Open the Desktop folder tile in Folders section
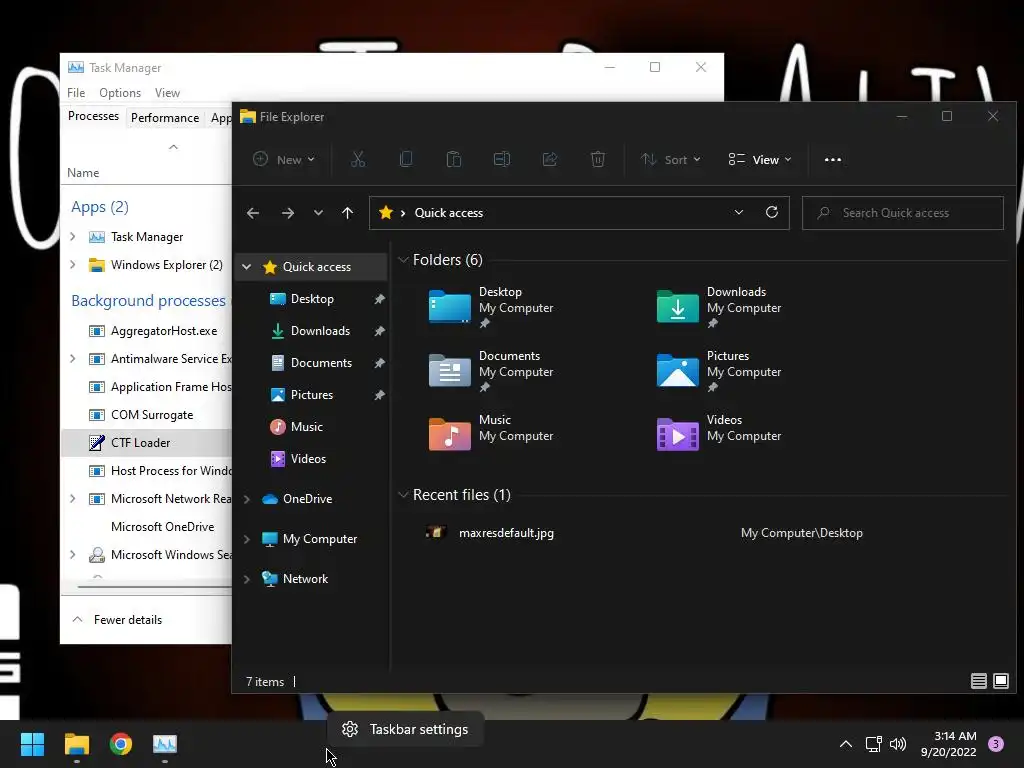Viewport: 1024px width, 768px height. 491,306
